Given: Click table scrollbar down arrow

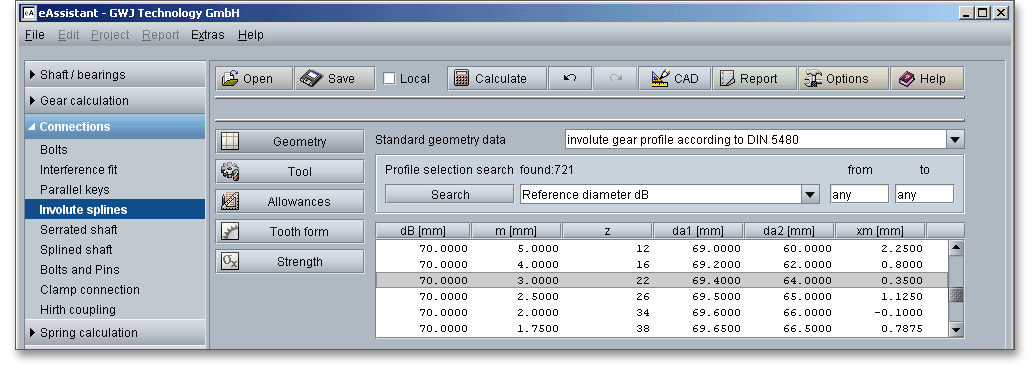Looking at the screenshot, I should [x=956, y=330].
